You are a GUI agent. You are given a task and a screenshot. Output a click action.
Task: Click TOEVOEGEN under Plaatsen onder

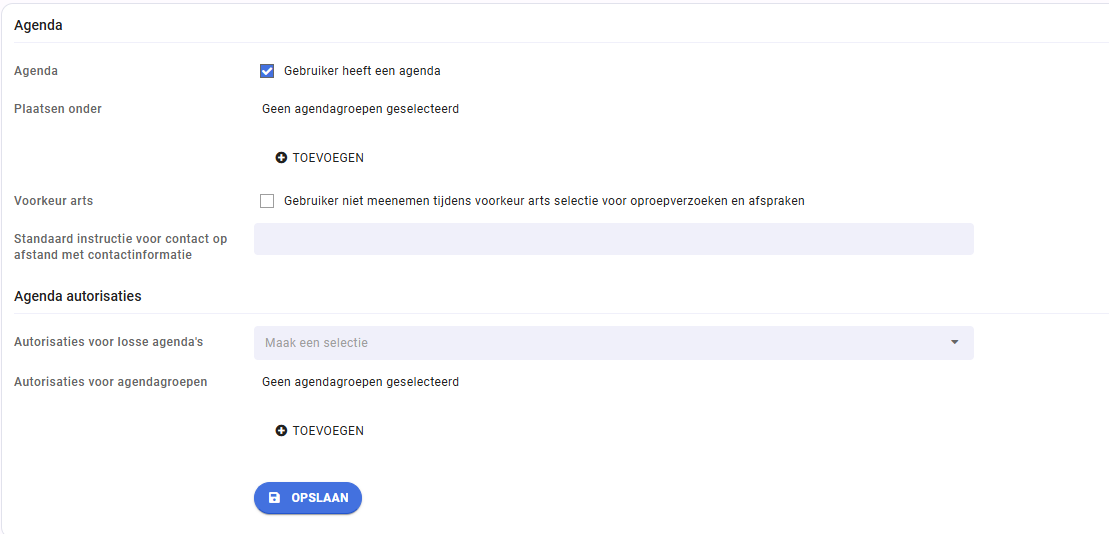[x=320, y=158]
